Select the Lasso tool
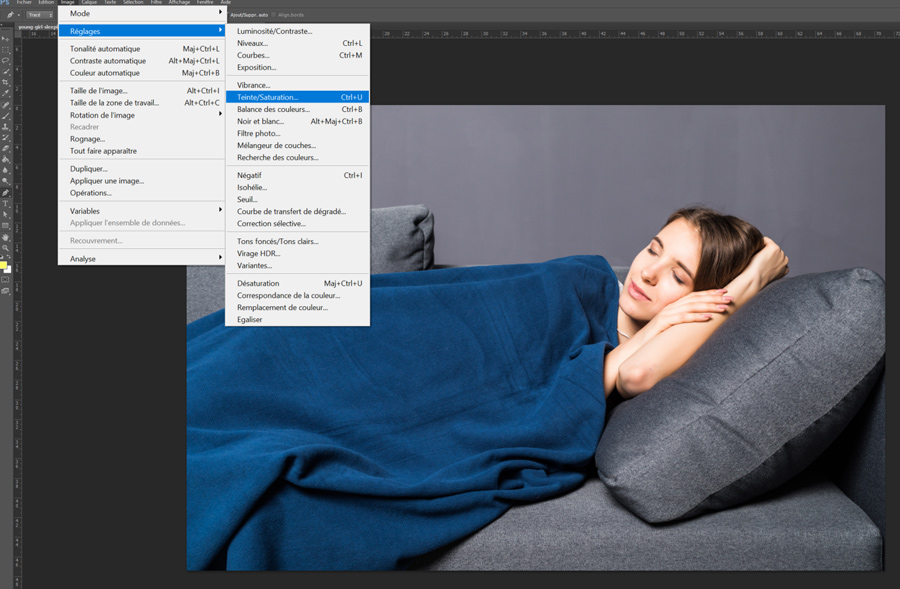 click(6, 61)
